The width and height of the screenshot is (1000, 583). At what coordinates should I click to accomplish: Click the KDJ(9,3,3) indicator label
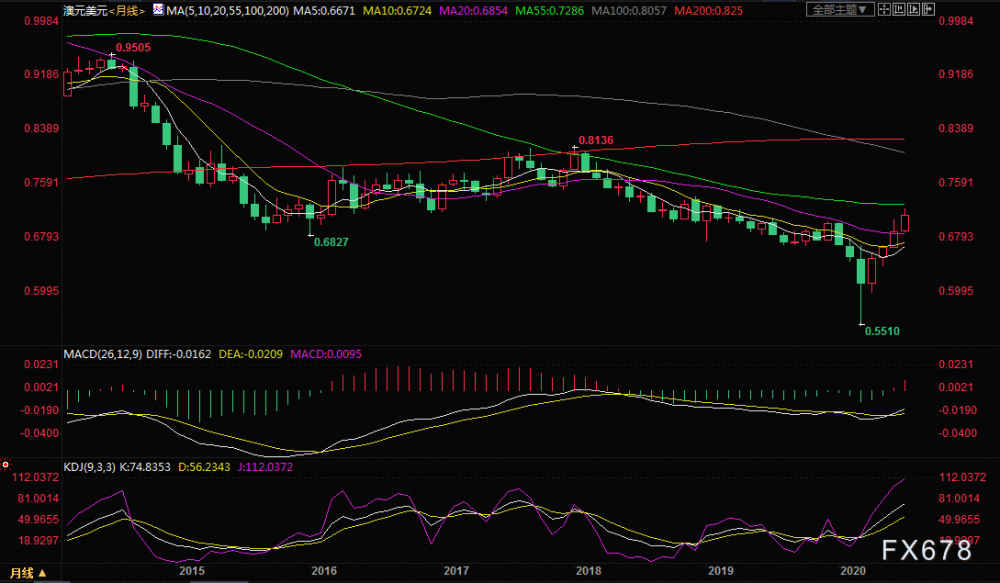point(89,467)
